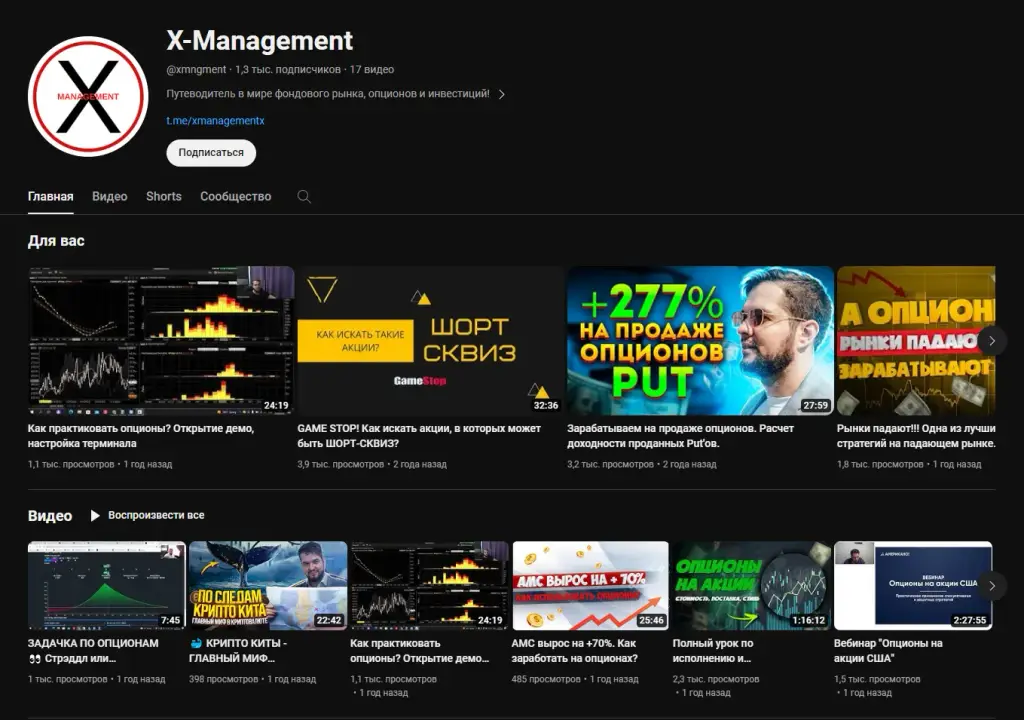Screen dimensions: 1024x720
Task: Click title 'GAME STOP! Как искать акции...'
Action: 419,436
